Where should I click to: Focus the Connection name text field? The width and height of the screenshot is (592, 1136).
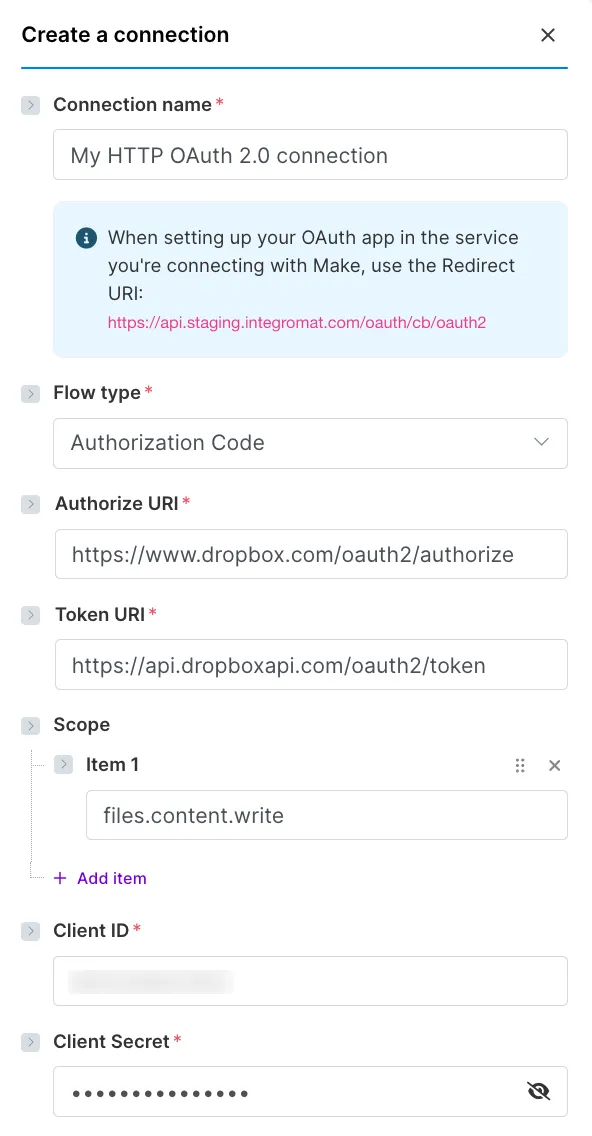tap(310, 155)
